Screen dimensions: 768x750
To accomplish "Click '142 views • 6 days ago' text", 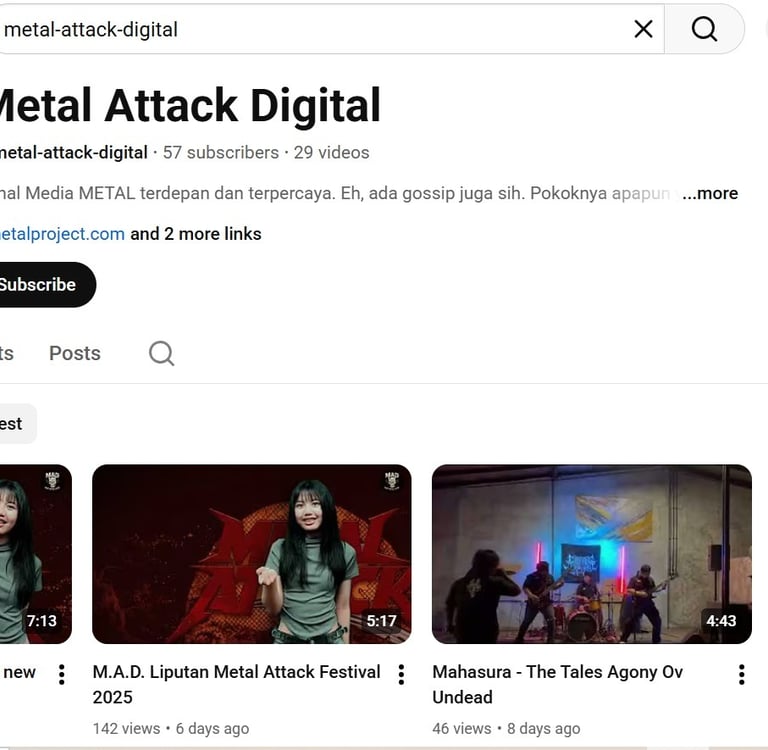I will coord(171,728).
